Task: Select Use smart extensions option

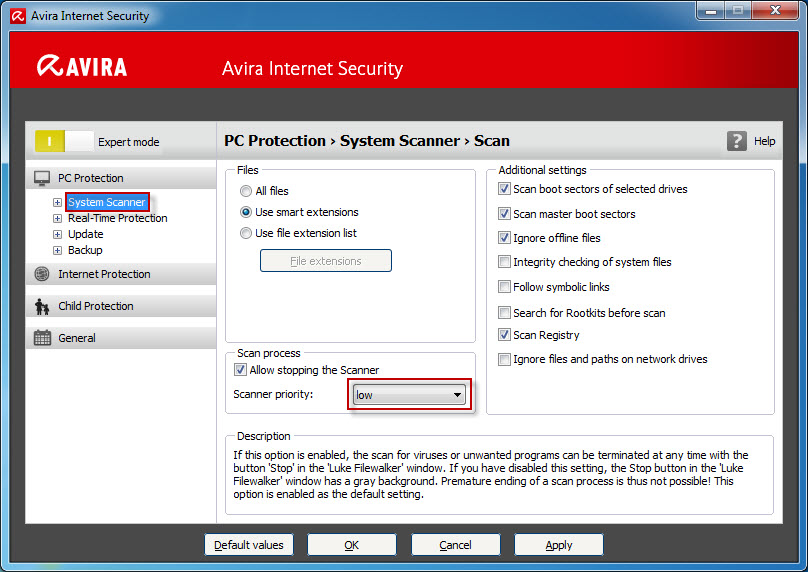Action: click(x=246, y=212)
